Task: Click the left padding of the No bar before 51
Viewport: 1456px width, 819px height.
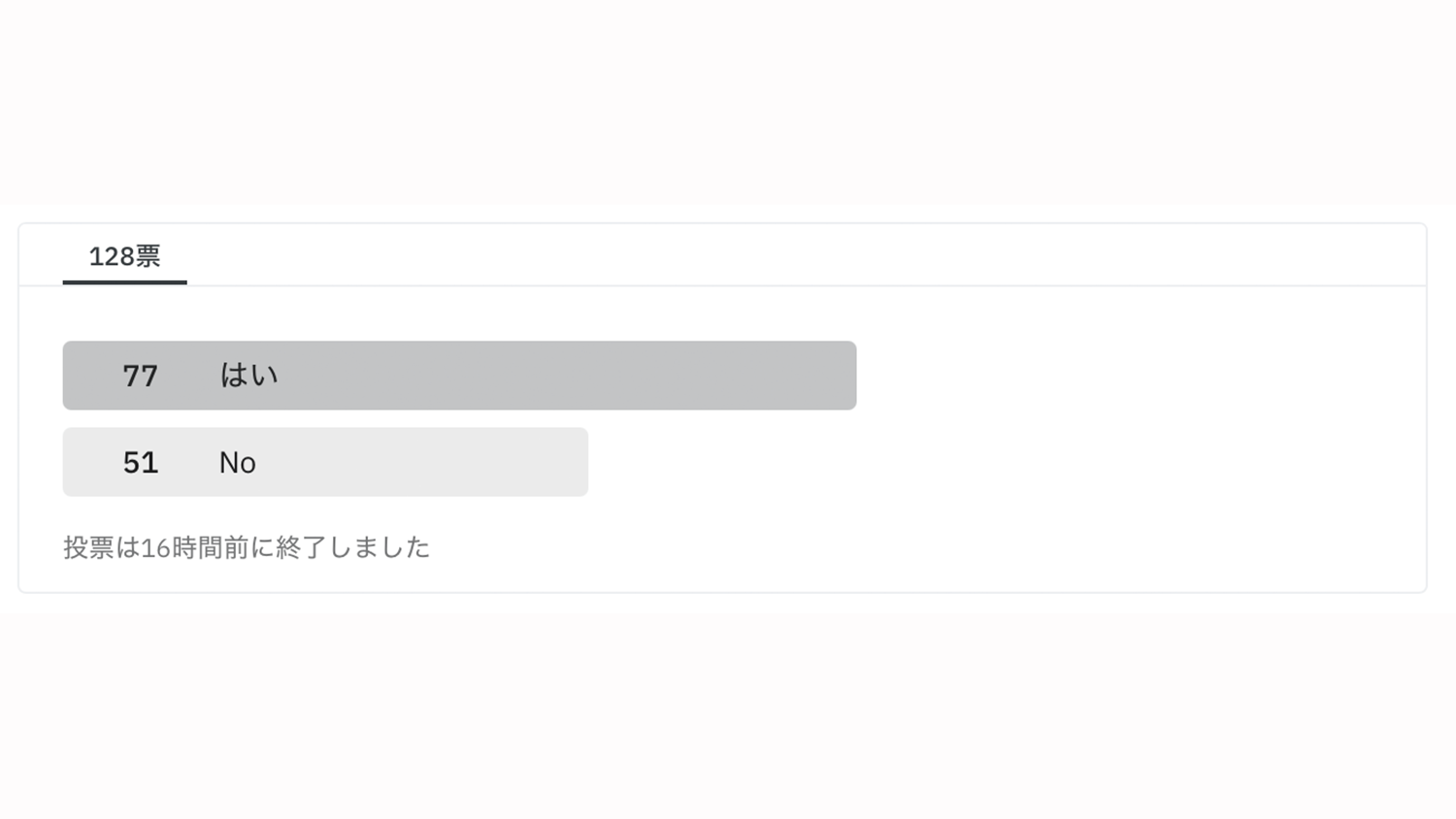Action: coord(87,462)
